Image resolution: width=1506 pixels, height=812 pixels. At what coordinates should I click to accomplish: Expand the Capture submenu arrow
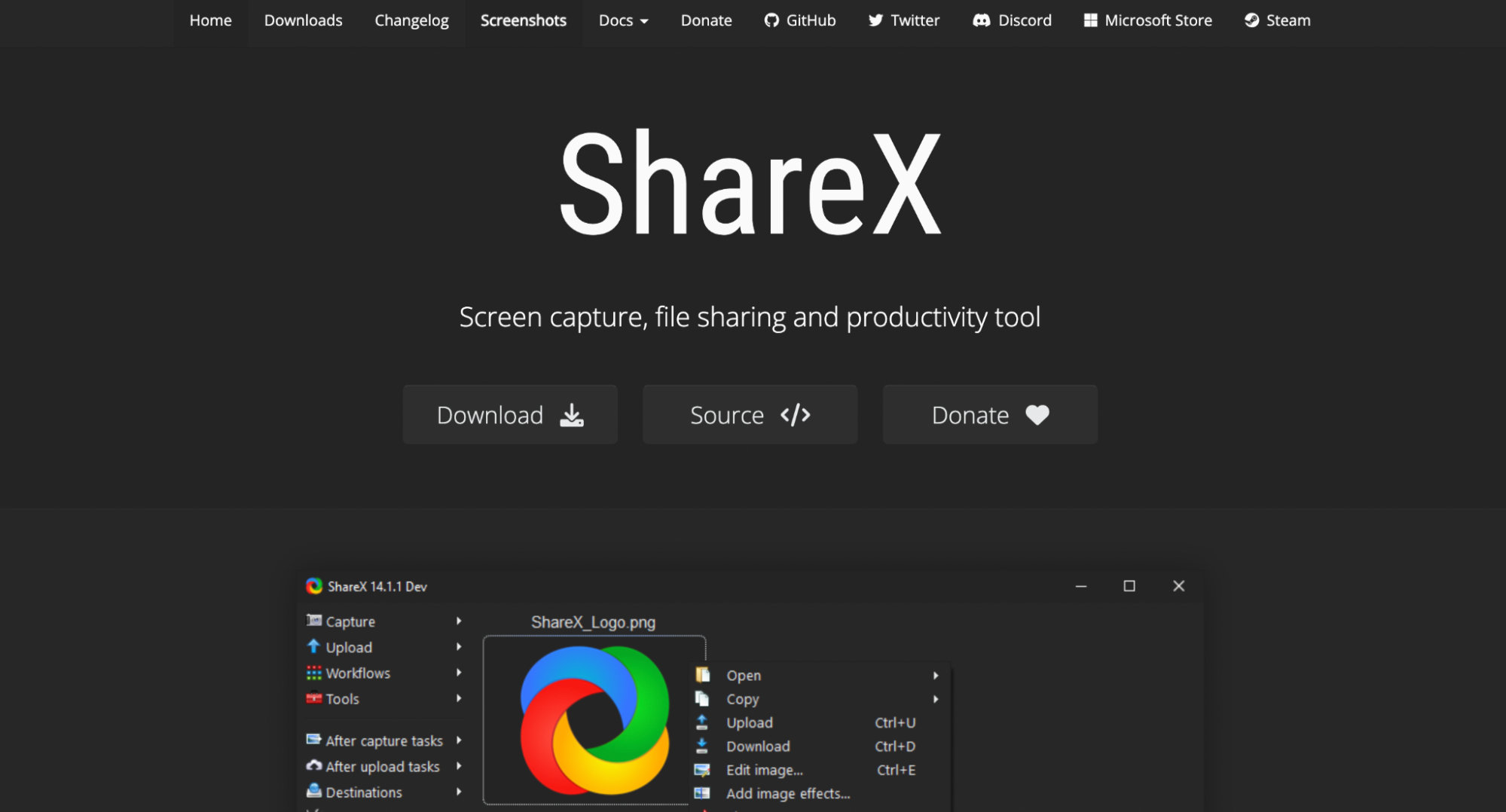(459, 621)
